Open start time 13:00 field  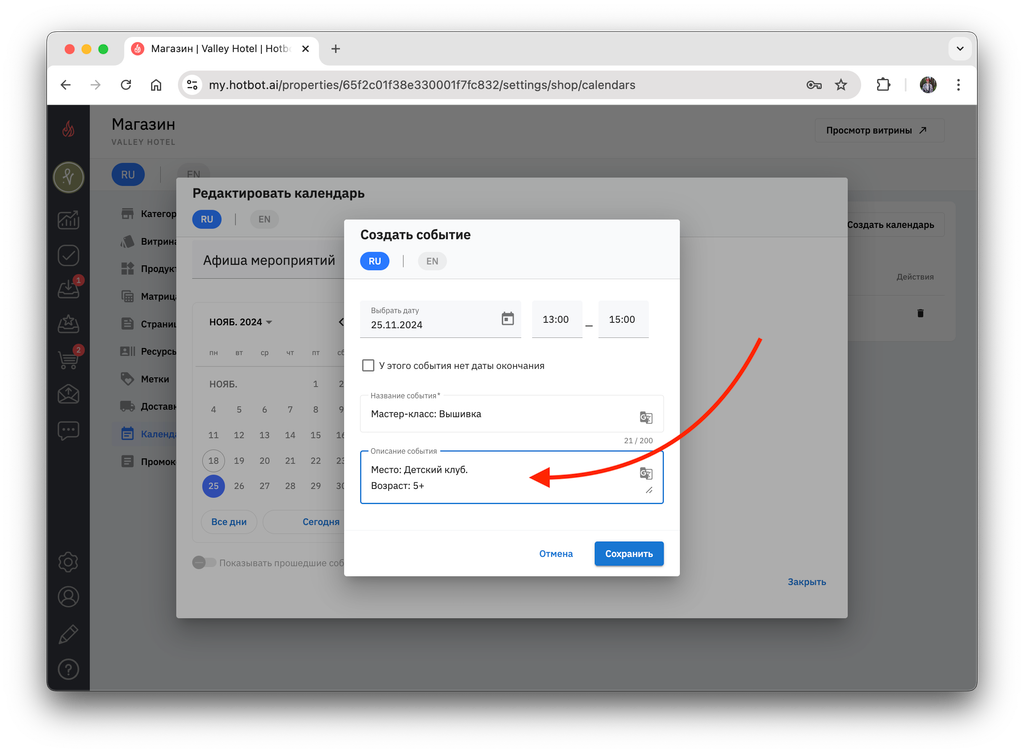point(556,319)
